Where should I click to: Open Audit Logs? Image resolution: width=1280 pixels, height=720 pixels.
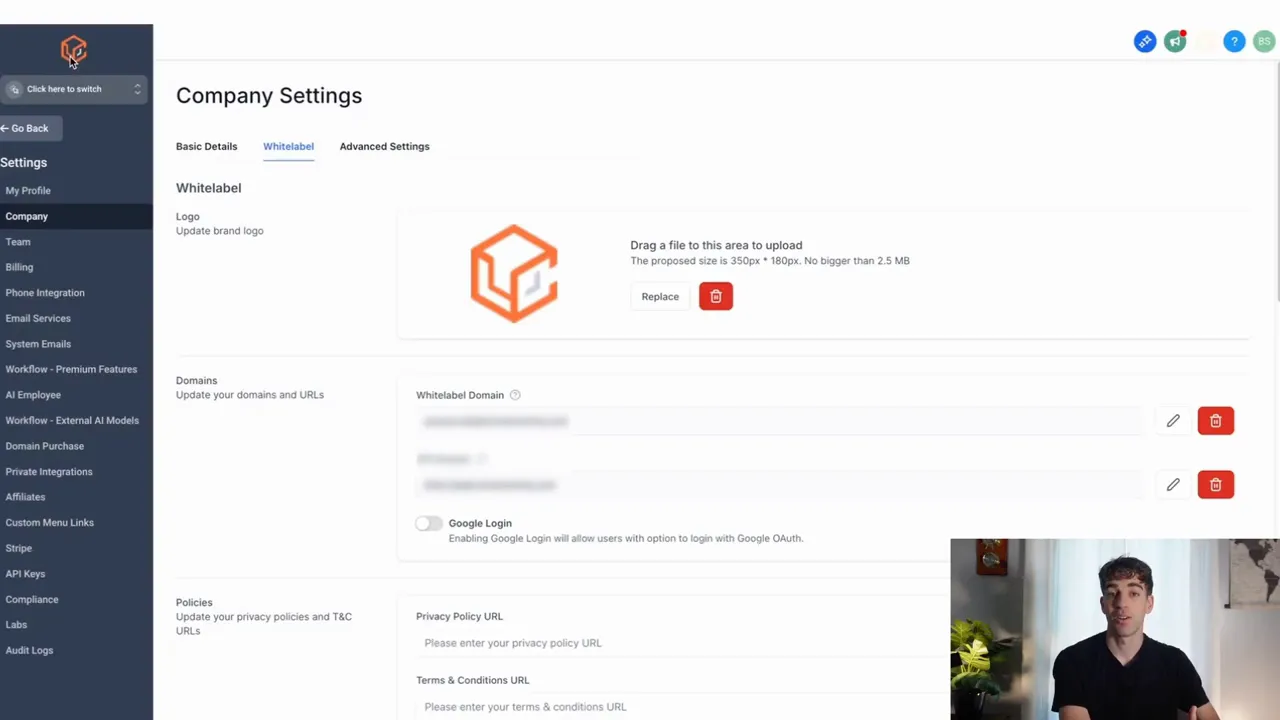pyautogui.click(x=29, y=650)
